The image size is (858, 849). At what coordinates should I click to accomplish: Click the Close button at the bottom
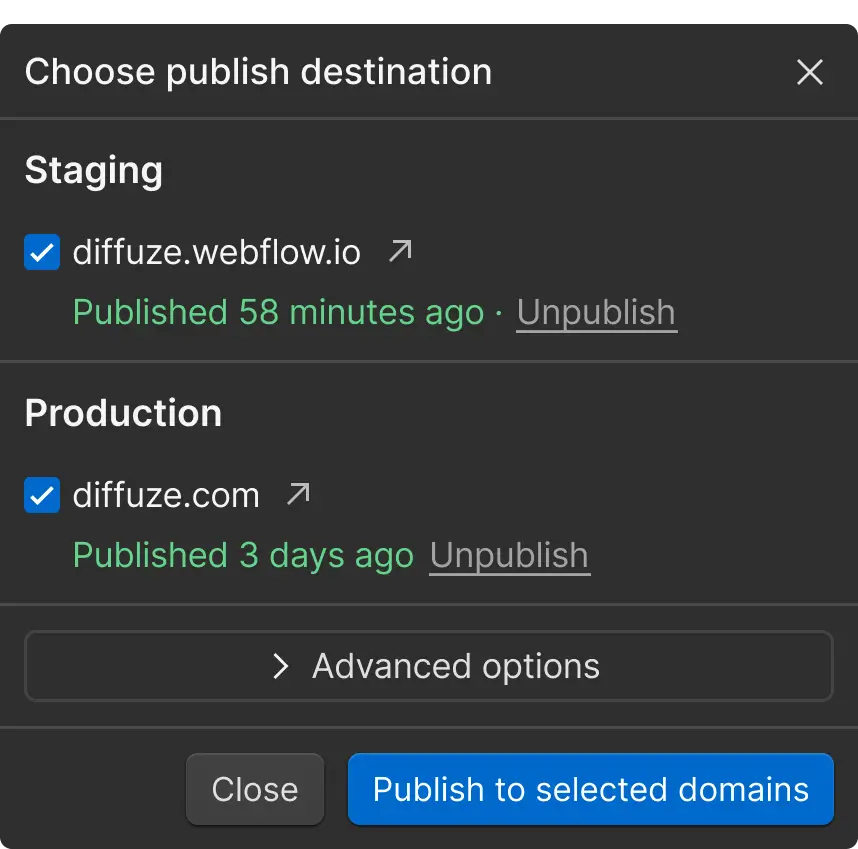[x=255, y=789]
